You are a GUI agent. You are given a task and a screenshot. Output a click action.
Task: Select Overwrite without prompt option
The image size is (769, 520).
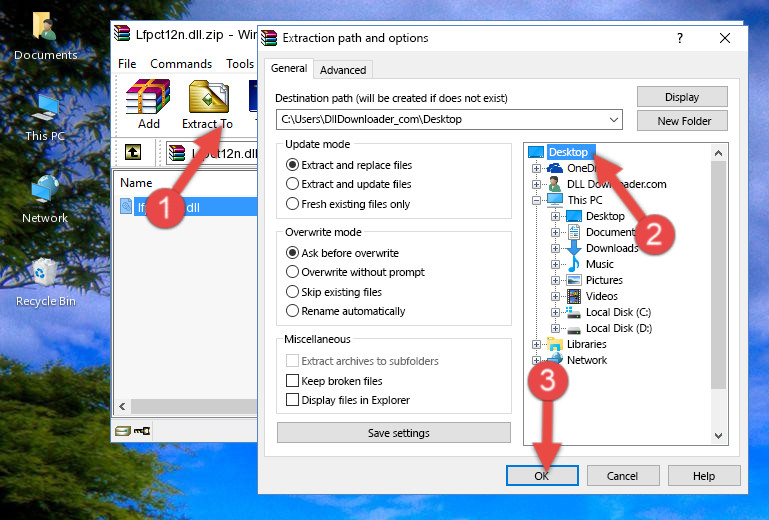click(355, 272)
